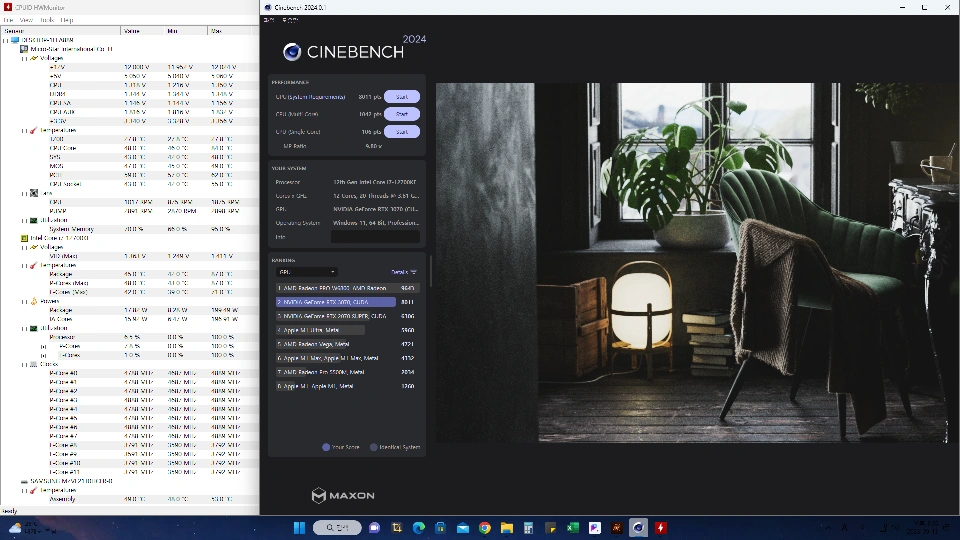Collapse SAMSUNG drive Temperatures group
960x540 pixels.
tap(24, 490)
